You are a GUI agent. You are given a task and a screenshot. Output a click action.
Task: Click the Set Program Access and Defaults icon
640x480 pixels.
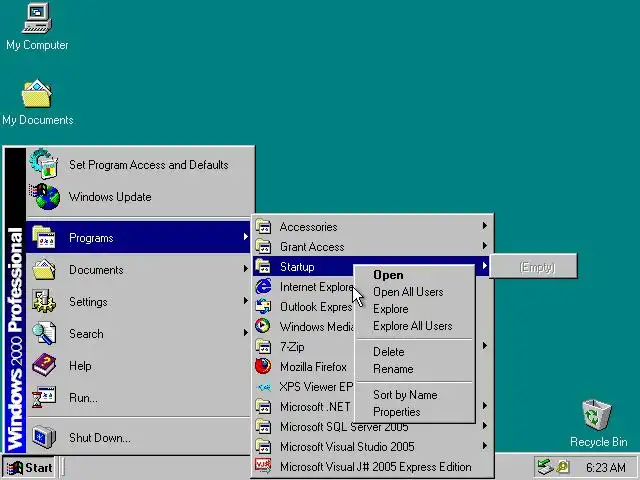(44, 164)
